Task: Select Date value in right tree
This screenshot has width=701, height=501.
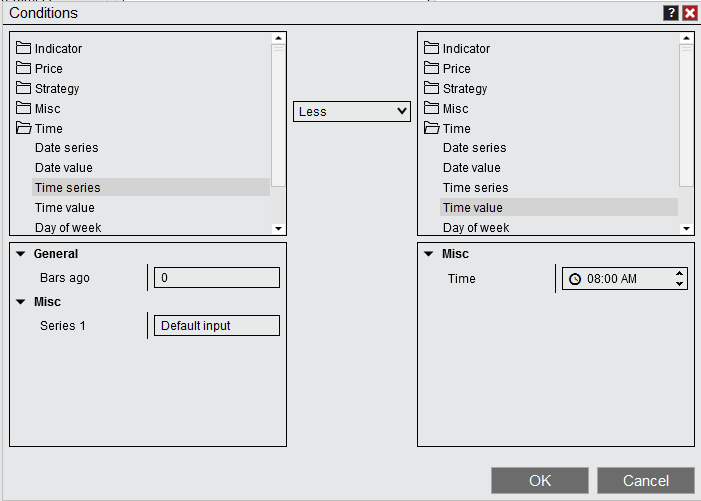Action: (472, 168)
